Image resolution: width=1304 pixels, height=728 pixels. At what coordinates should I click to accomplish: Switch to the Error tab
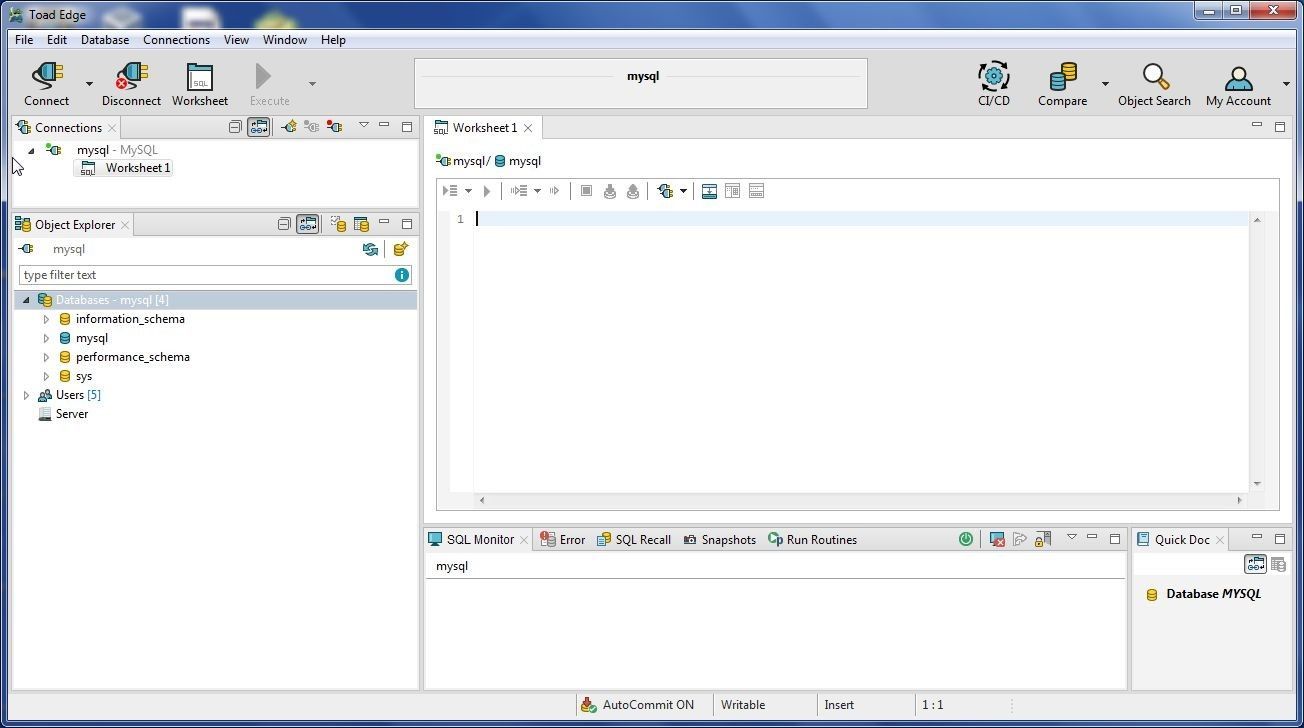(x=563, y=539)
